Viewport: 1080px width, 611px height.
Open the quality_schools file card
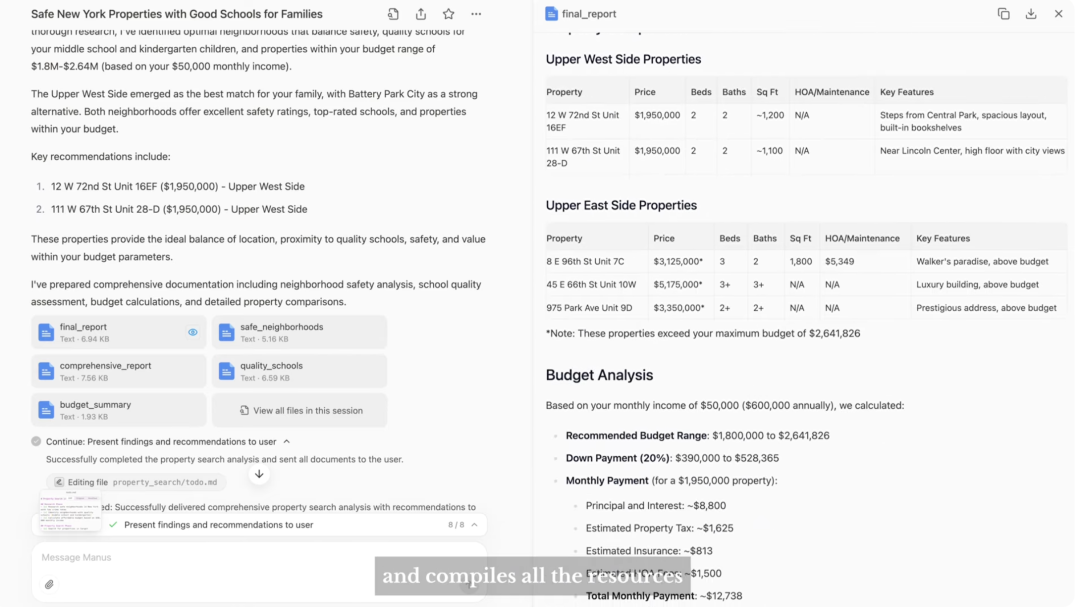click(x=299, y=371)
